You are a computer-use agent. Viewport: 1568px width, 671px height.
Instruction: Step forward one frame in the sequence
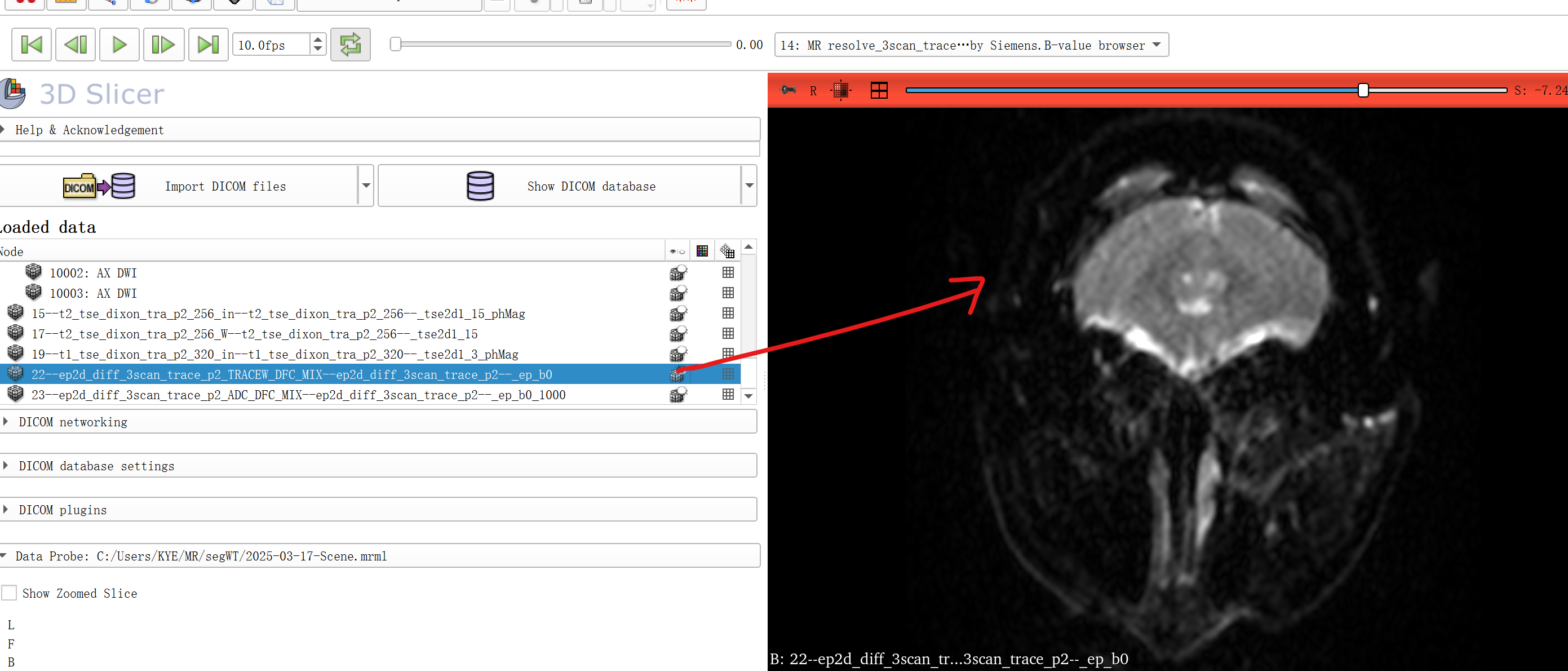(x=163, y=45)
